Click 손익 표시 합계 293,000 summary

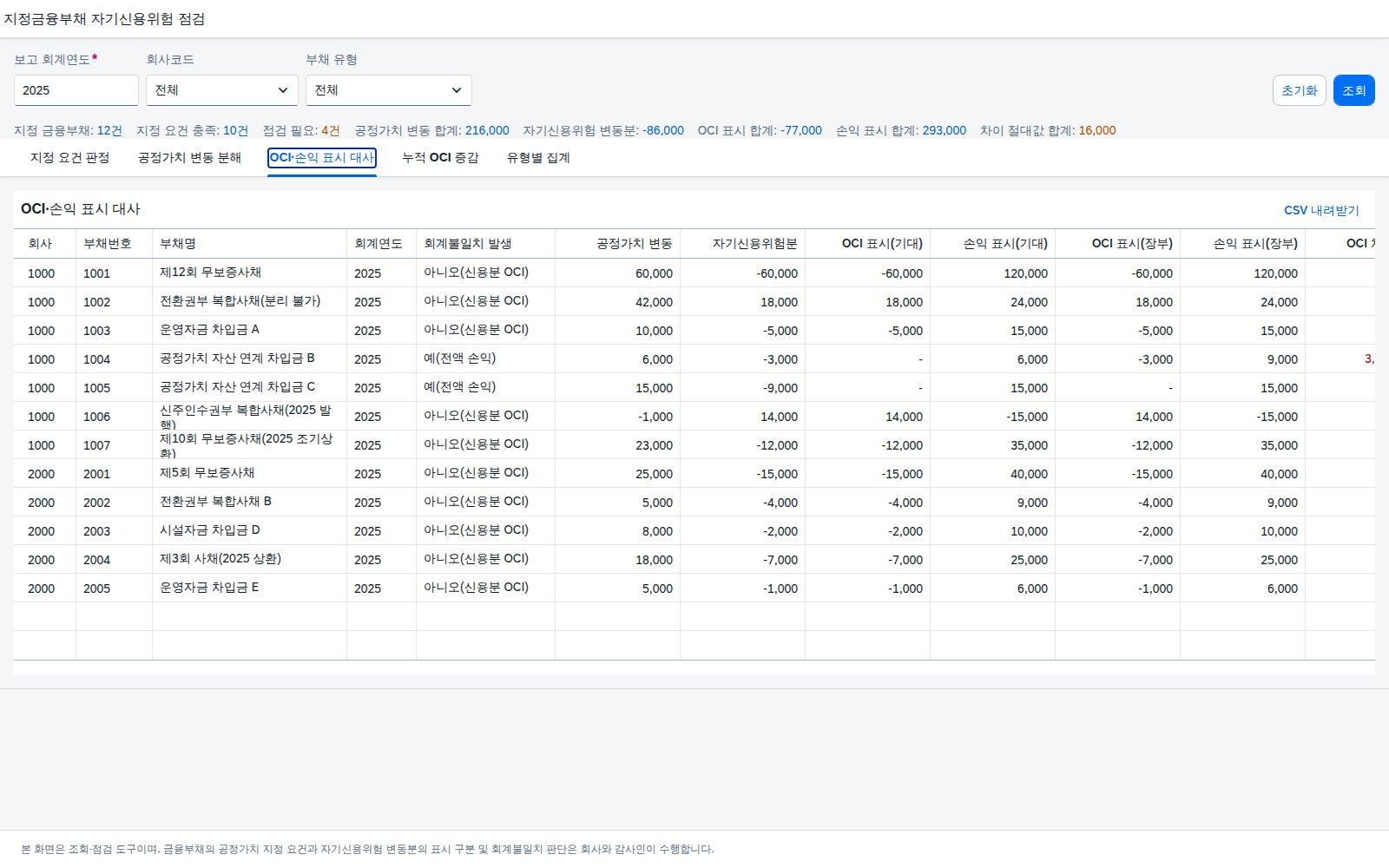(901, 130)
